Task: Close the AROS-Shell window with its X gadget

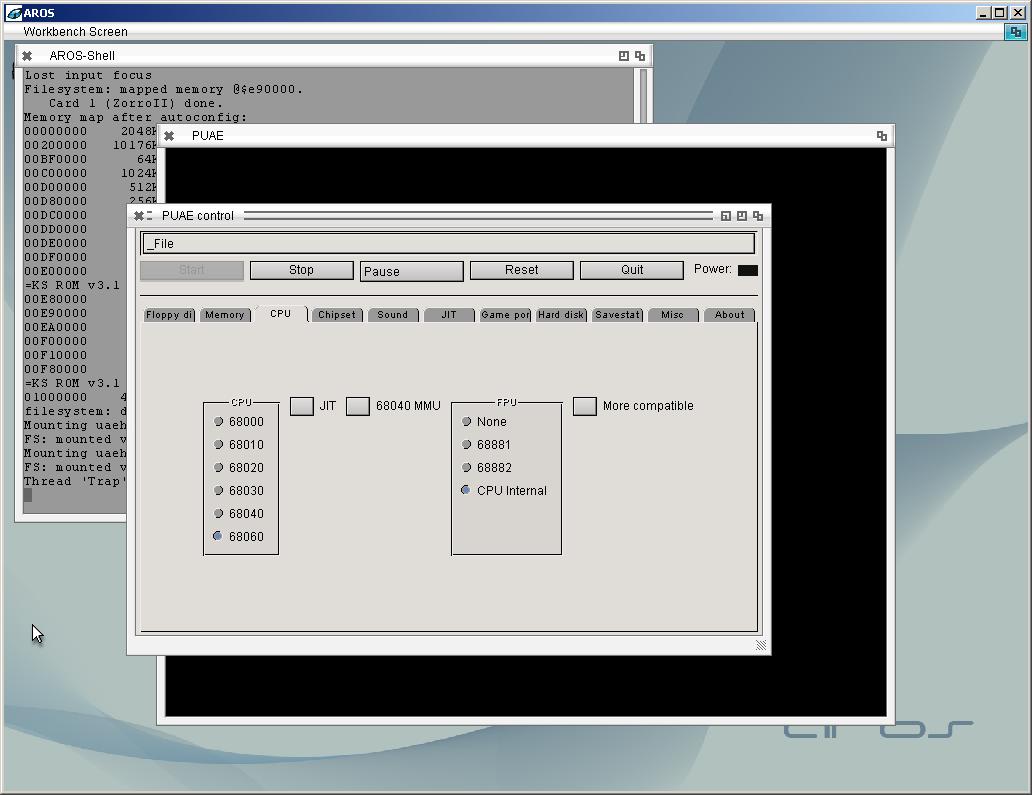Action: (27, 56)
